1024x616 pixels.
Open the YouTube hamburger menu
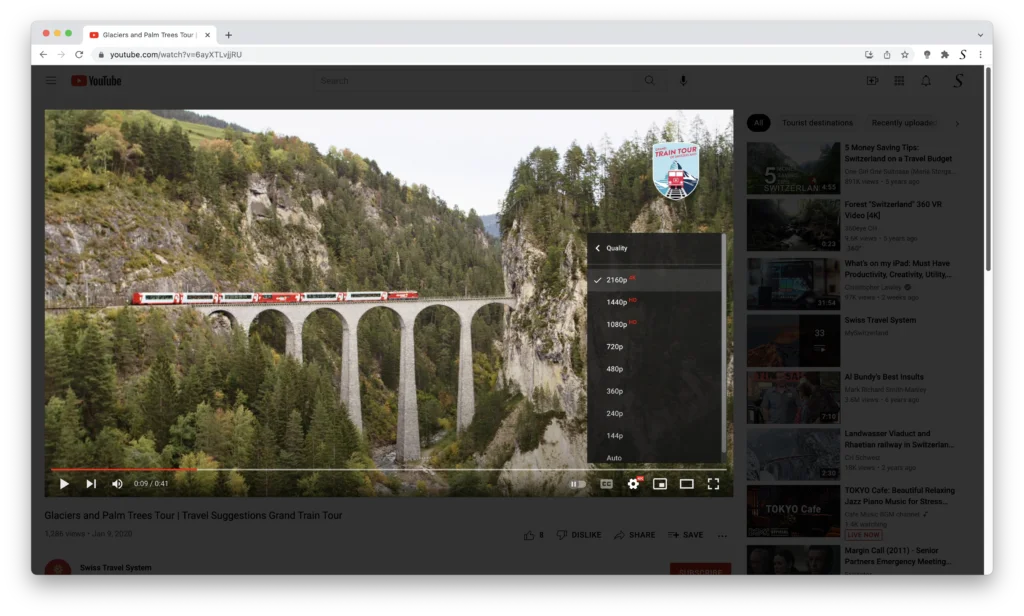point(51,81)
